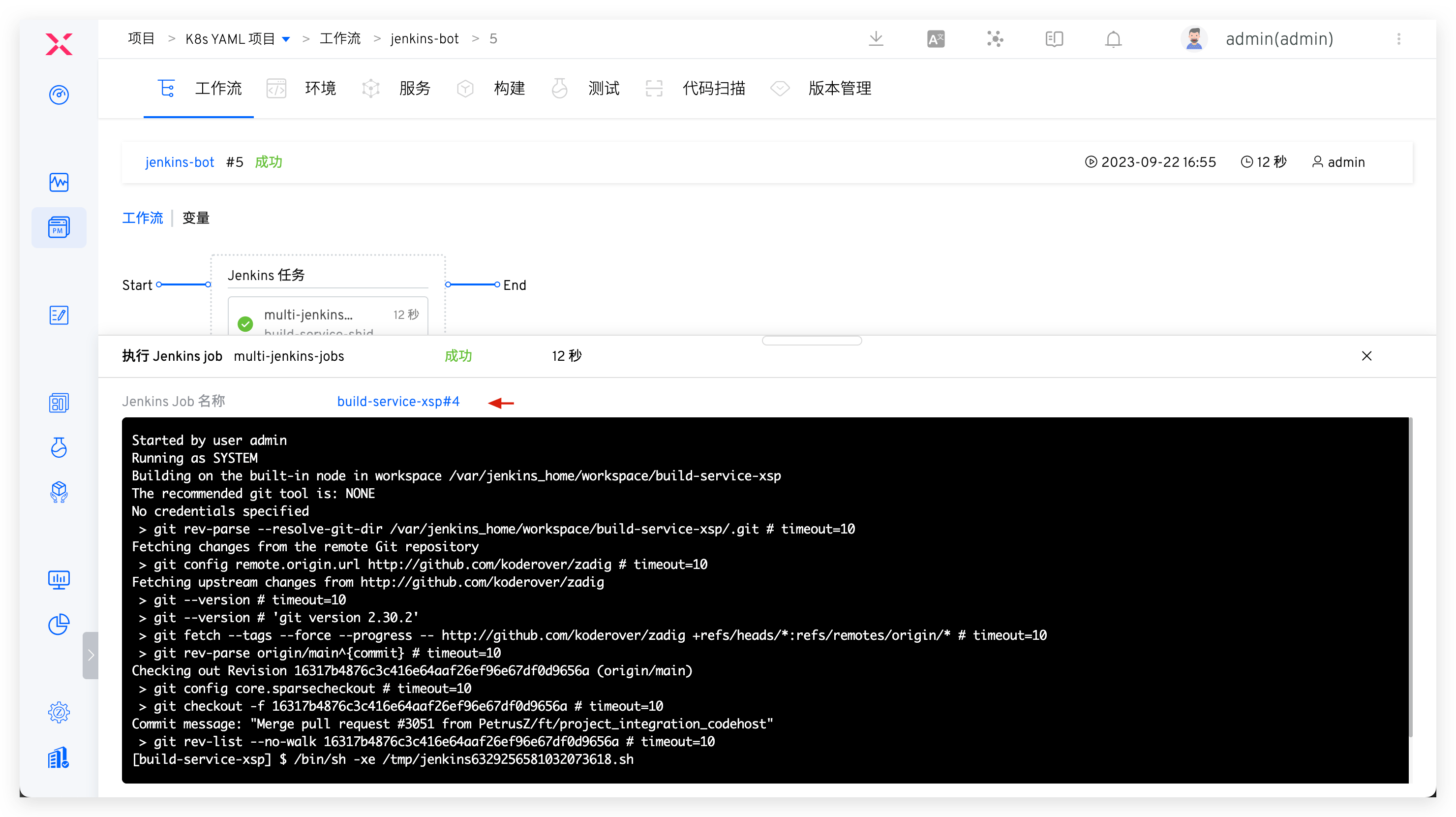Click the 'Started by user admin' log line
The height and width of the screenshot is (817, 1456).
click(209, 440)
